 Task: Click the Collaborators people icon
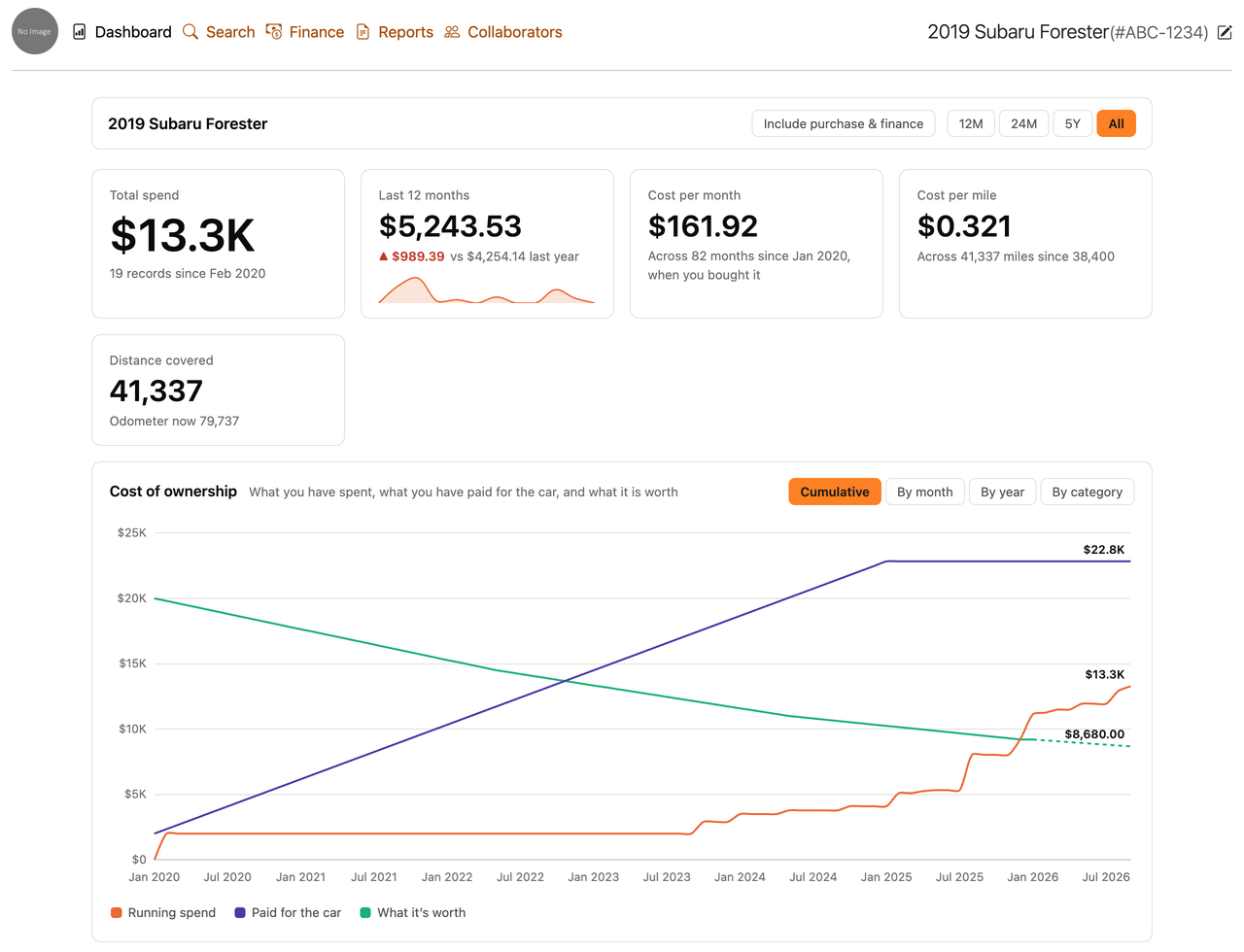point(452,32)
